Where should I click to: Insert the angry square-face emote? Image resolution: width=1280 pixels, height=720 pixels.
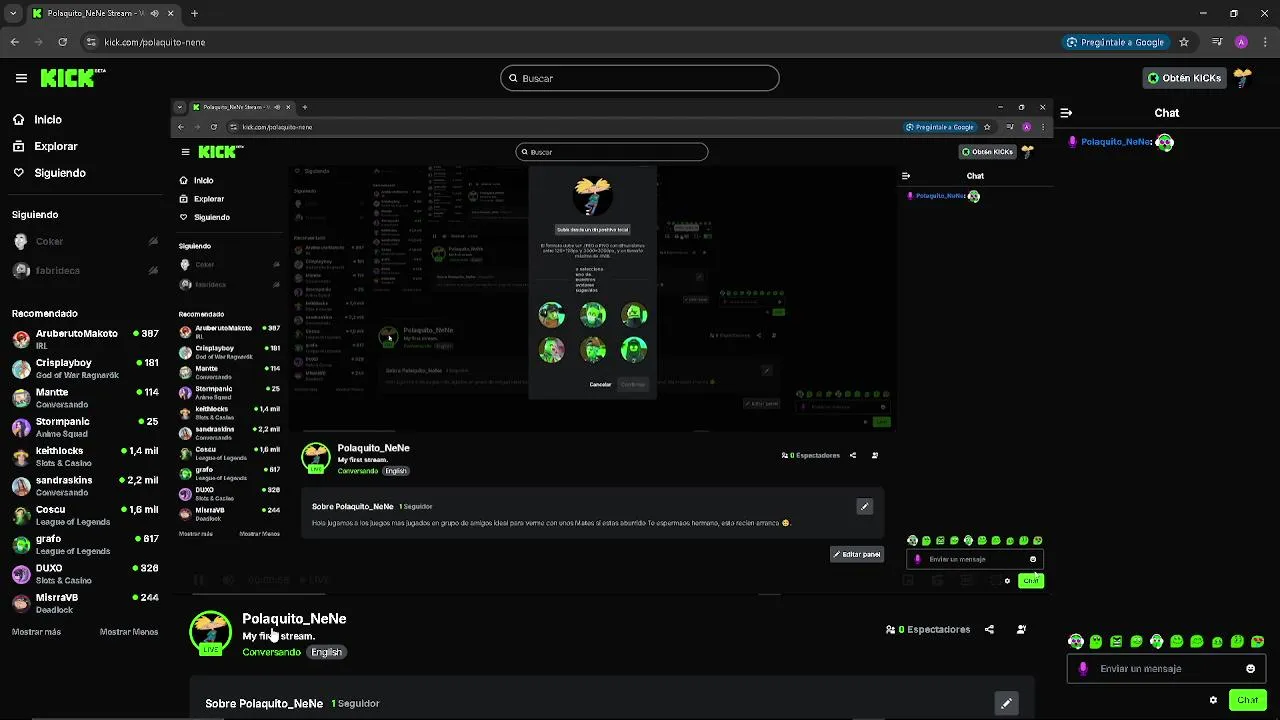coord(1116,642)
